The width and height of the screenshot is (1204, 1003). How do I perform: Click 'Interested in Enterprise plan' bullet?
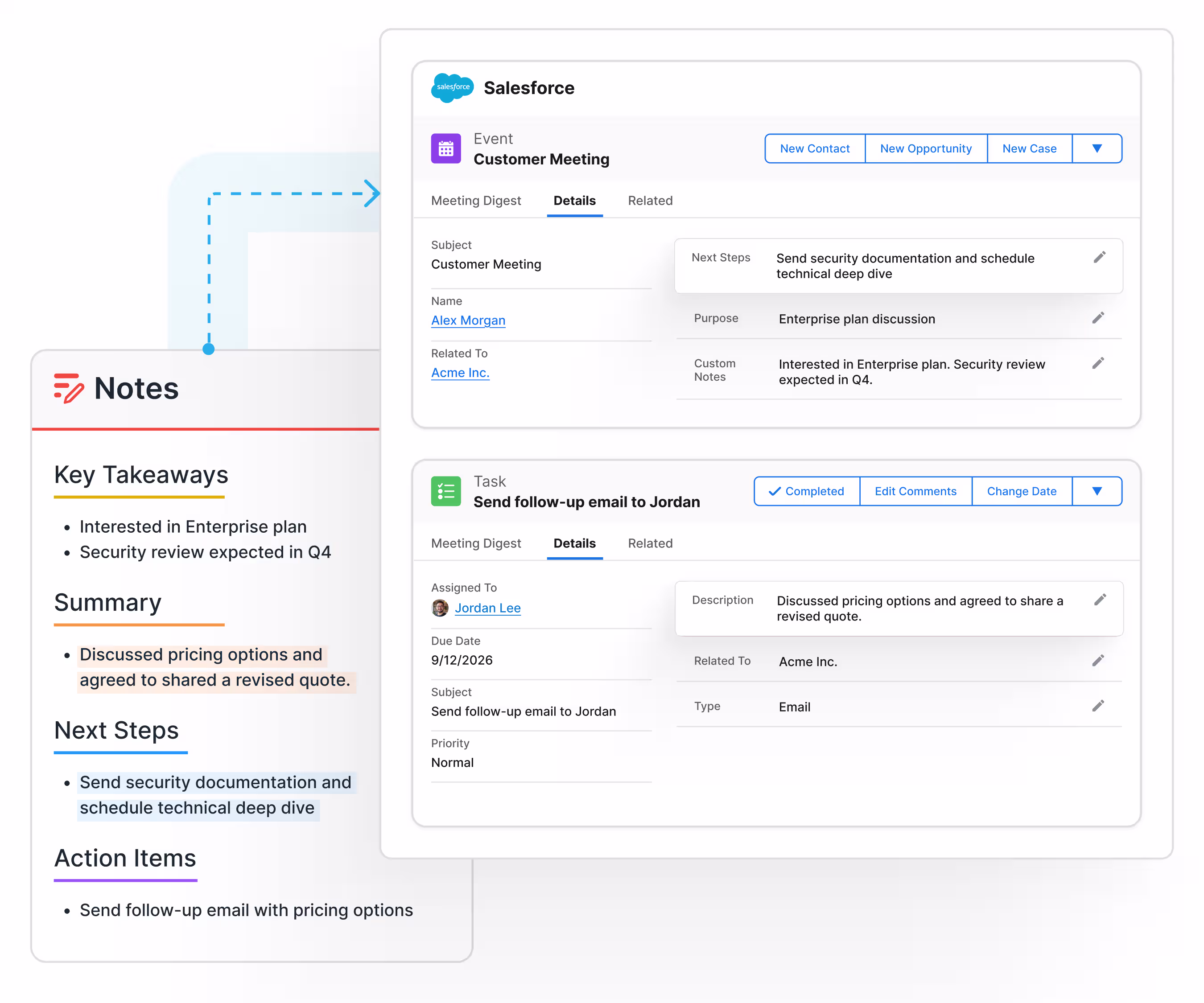click(193, 527)
